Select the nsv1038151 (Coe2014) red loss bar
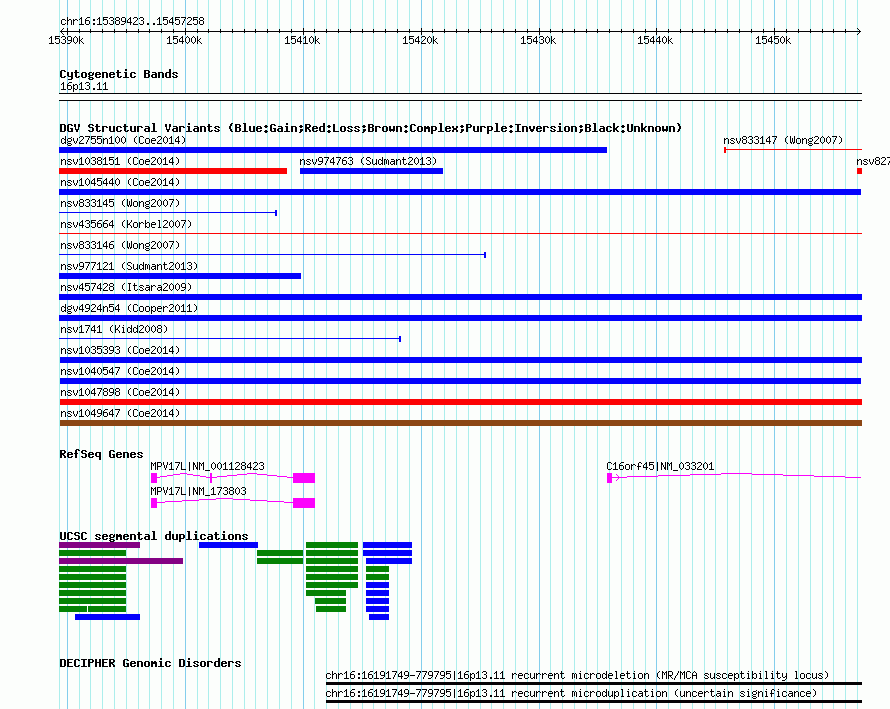890x709 pixels. [x=173, y=171]
